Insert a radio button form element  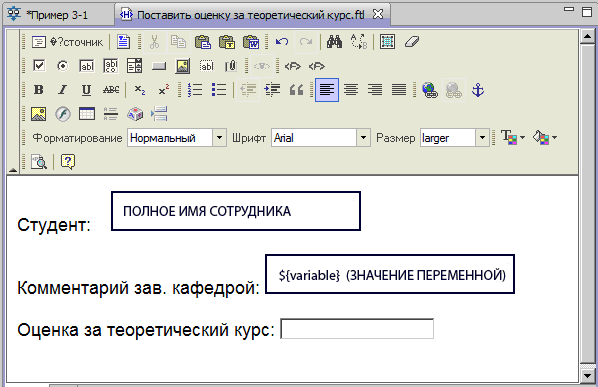point(63,66)
